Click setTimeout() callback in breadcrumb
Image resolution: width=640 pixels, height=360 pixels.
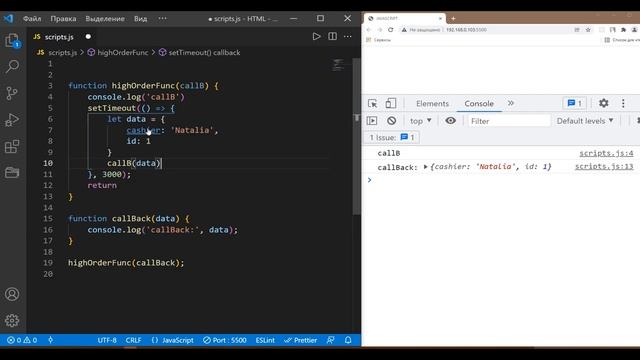[204, 53]
